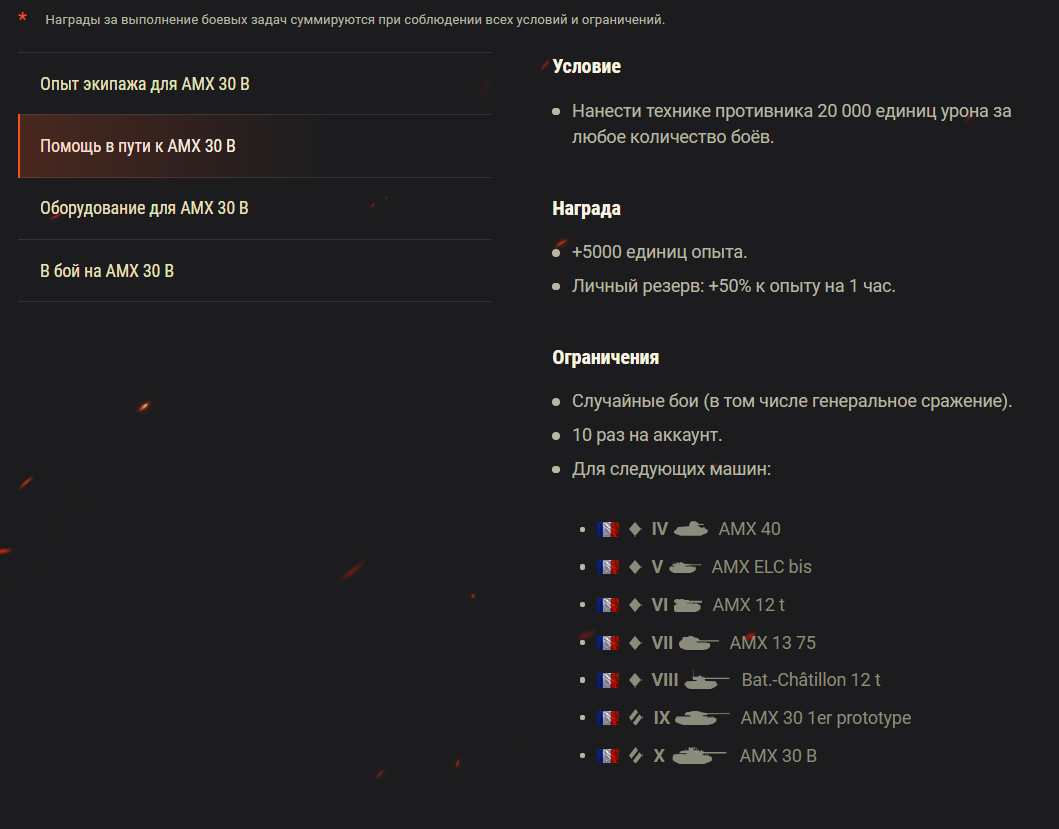Switch to "Оборудование для AMX 30 B" tab
The height and width of the screenshot is (829, 1059).
255,208
